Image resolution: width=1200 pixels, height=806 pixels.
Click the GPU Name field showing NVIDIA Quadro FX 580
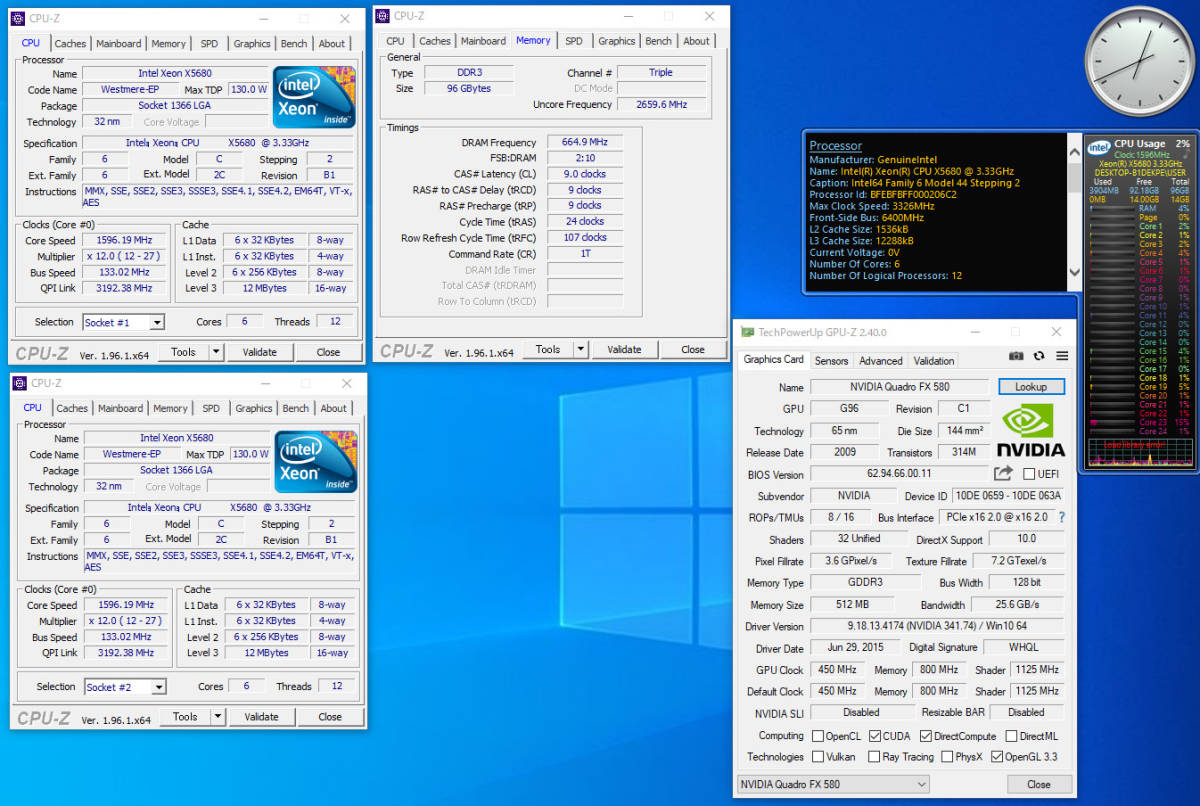tap(901, 387)
